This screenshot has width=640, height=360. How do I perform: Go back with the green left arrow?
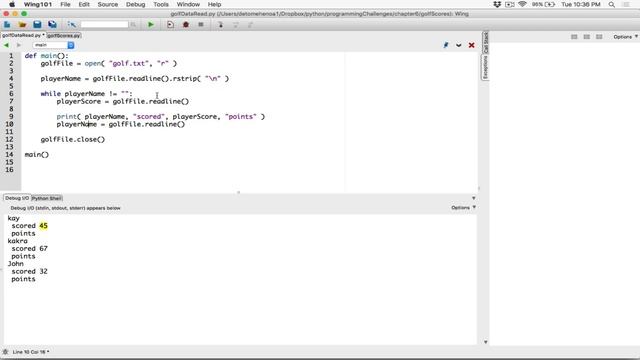point(6,45)
